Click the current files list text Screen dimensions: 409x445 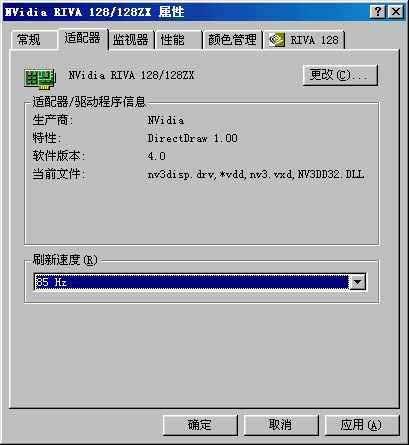(256, 174)
